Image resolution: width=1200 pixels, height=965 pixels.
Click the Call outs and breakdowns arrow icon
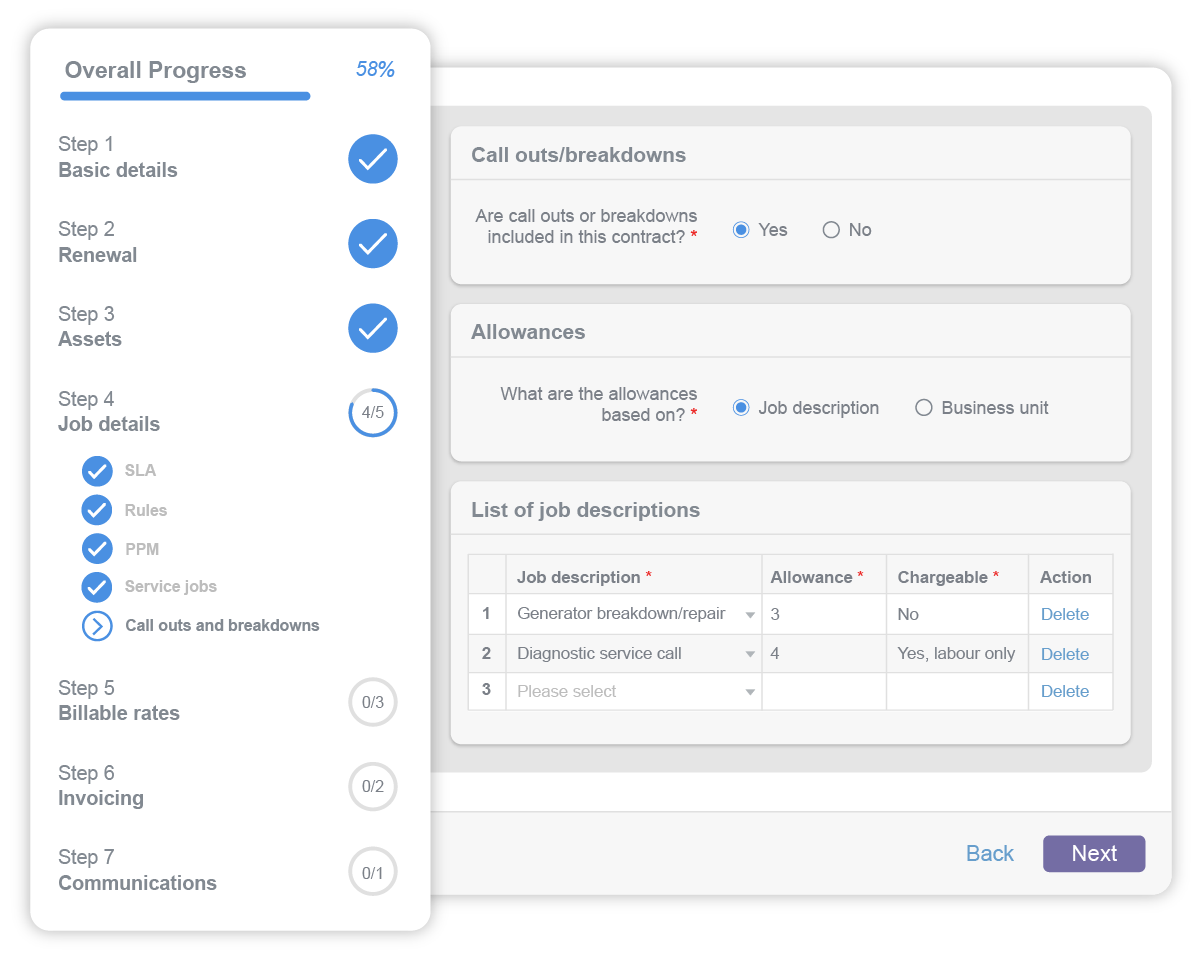[97, 626]
